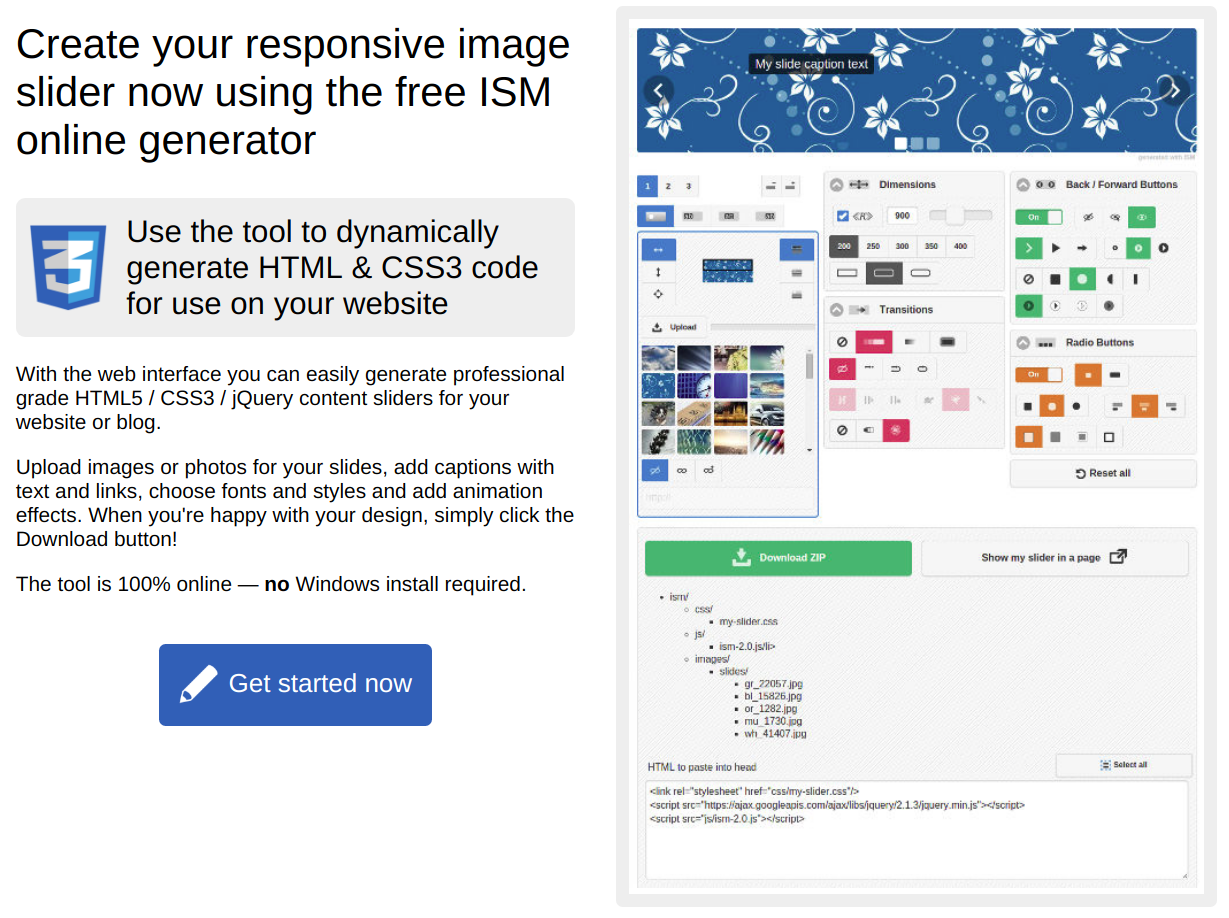This screenshot has width=1229, height=918.
Task: Click the green Download ZIP button
Action: [778, 558]
